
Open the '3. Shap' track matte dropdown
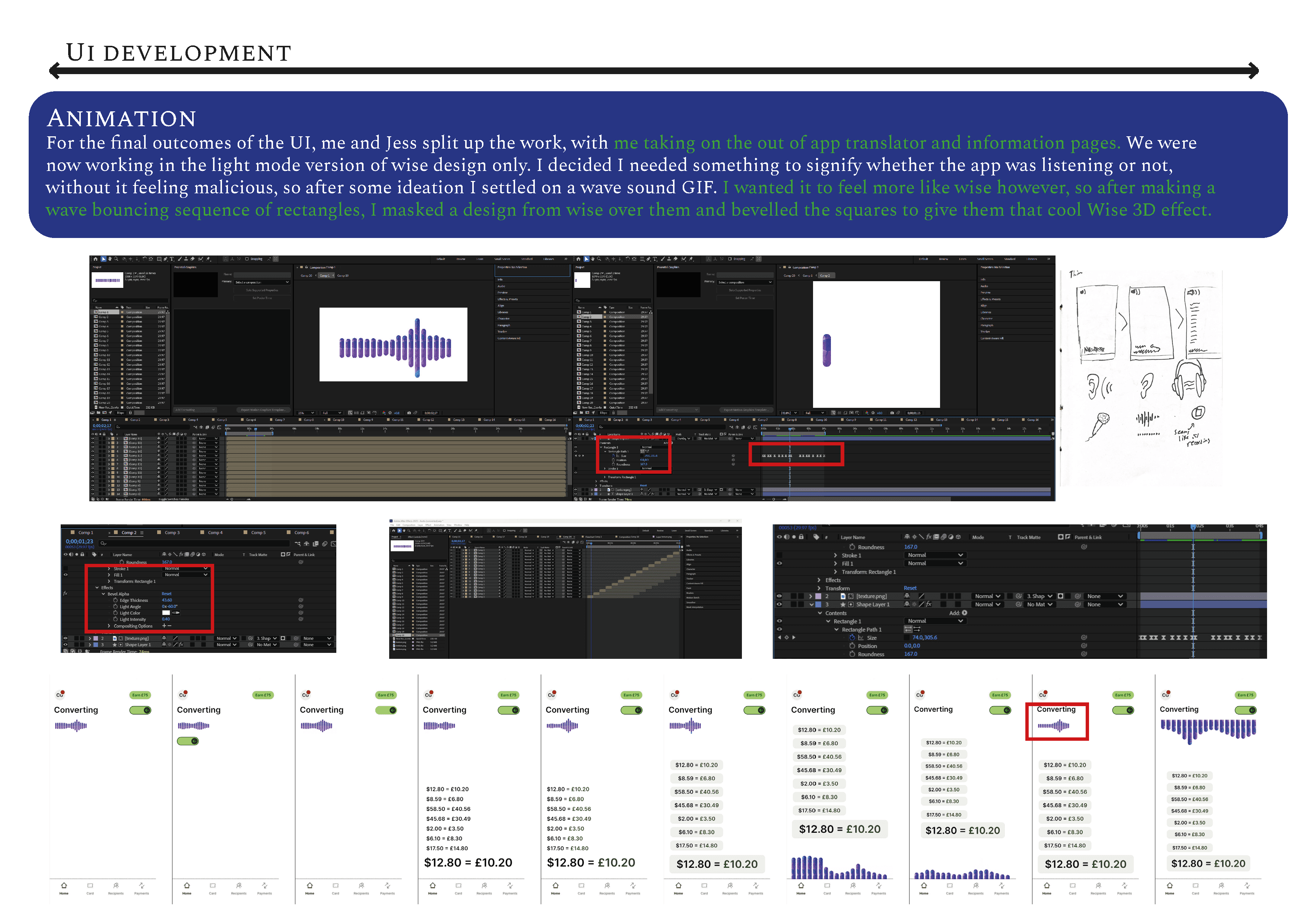[x=267, y=638]
